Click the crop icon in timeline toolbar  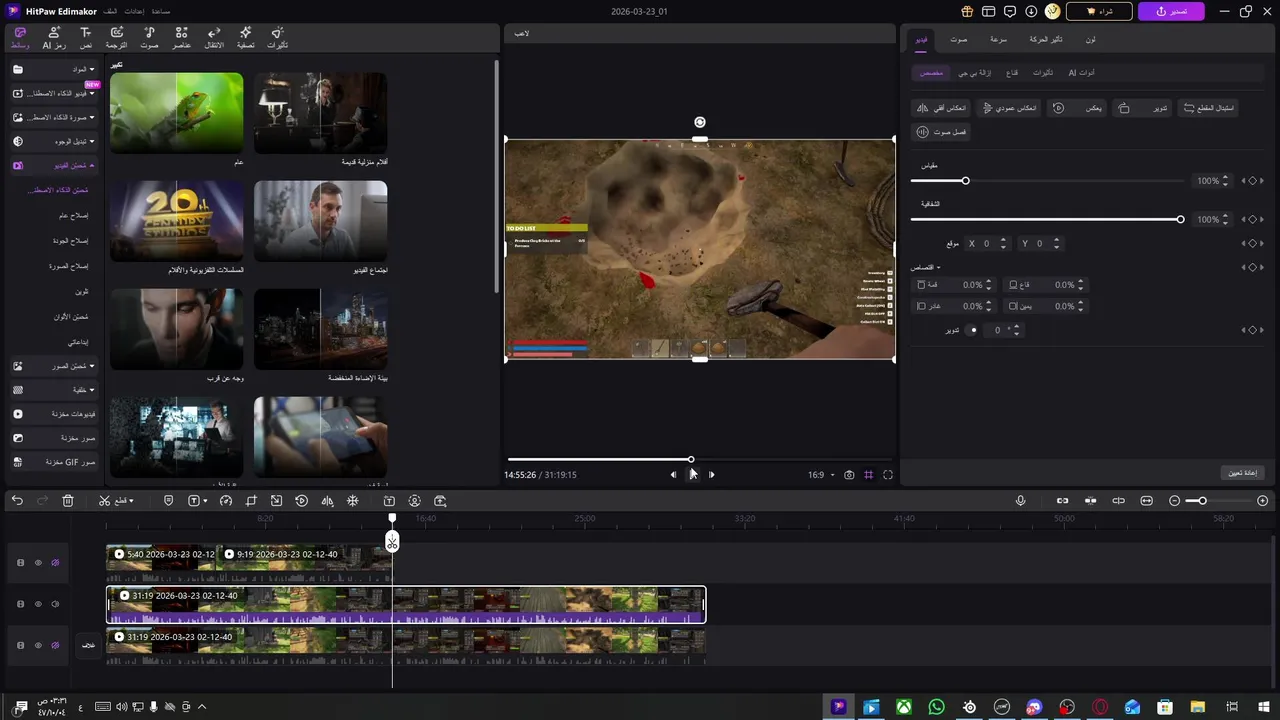[251, 501]
